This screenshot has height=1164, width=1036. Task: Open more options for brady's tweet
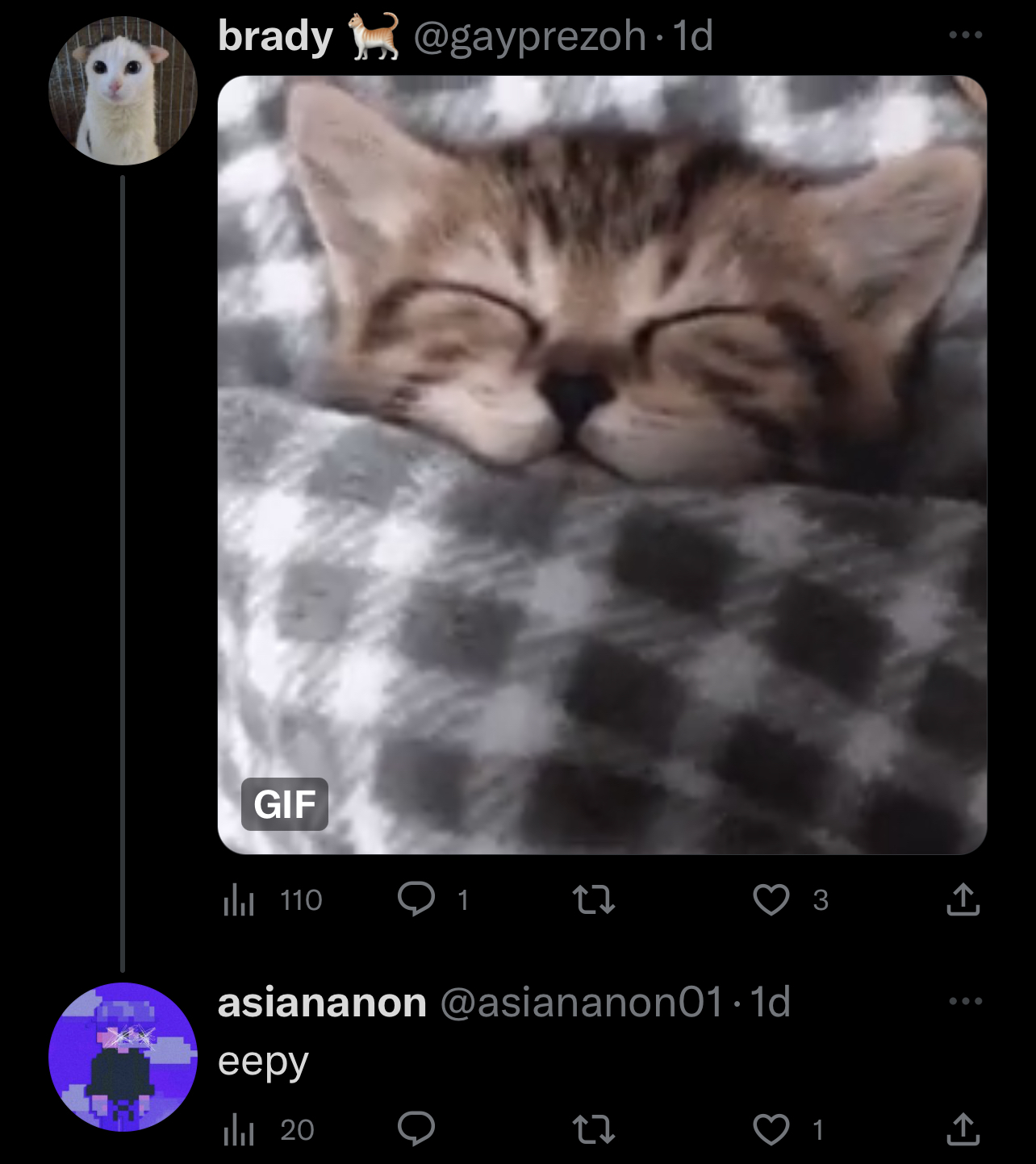pyautogui.click(x=965, y=35)
